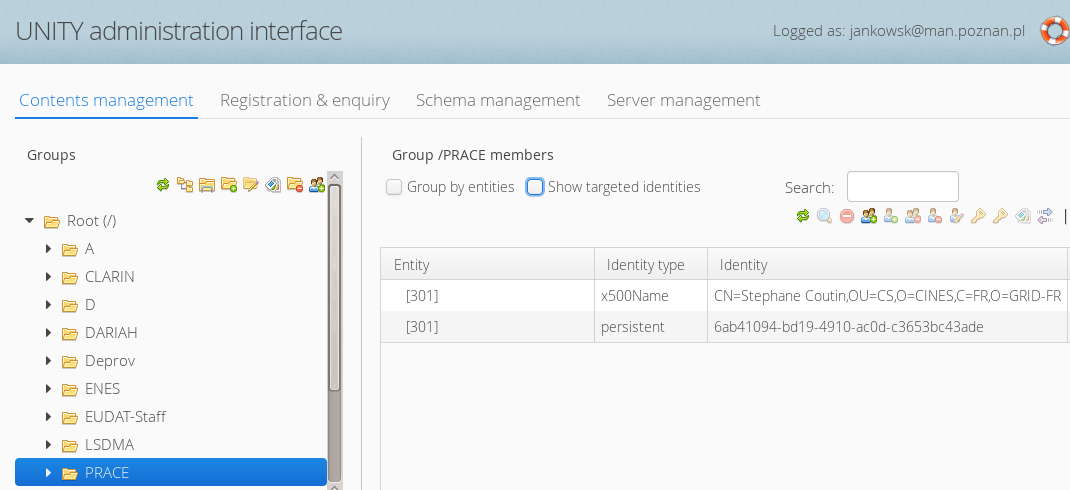Switch to the Schema management tab
The height and width of the screenshot is (490, 1070).
point(498,100)
